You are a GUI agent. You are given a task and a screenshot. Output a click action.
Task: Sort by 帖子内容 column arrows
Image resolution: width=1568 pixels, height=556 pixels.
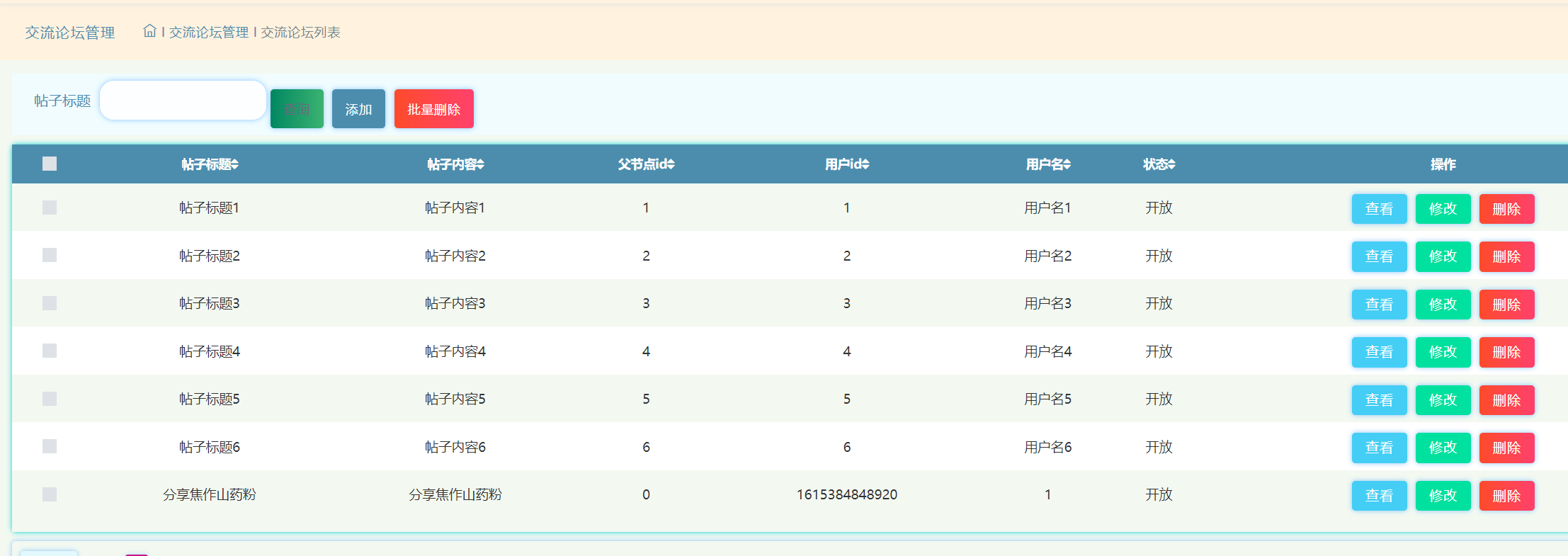[480, 164]
